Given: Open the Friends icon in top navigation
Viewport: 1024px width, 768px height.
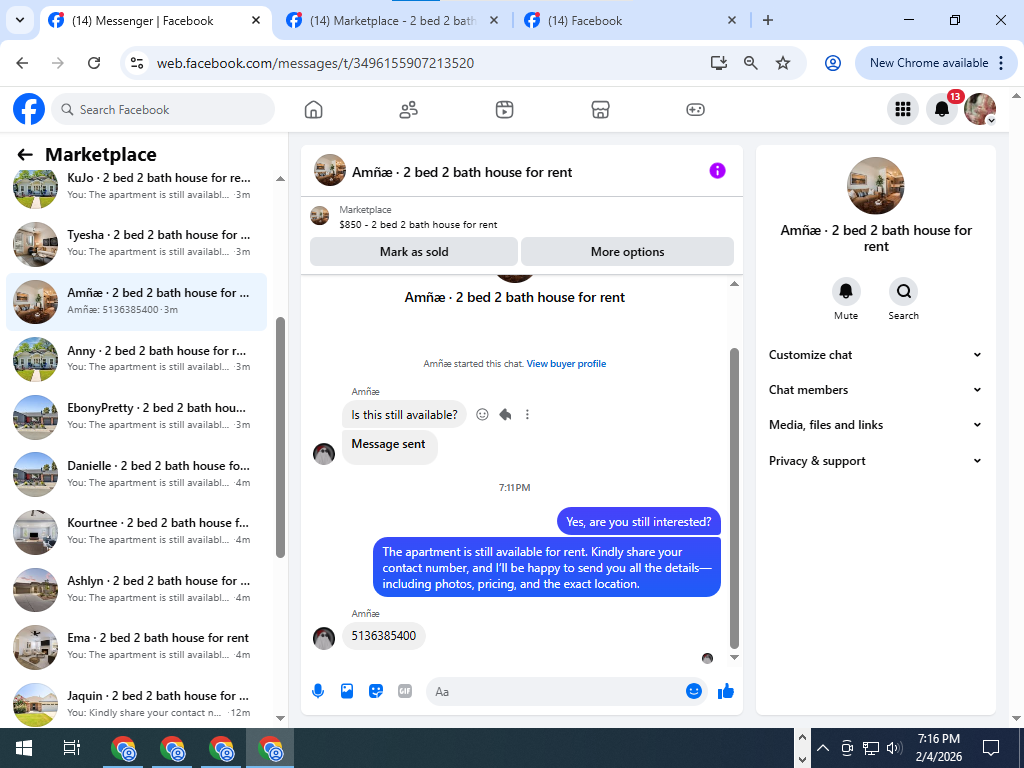Looking at the screenshot, I should click(409, 110).
